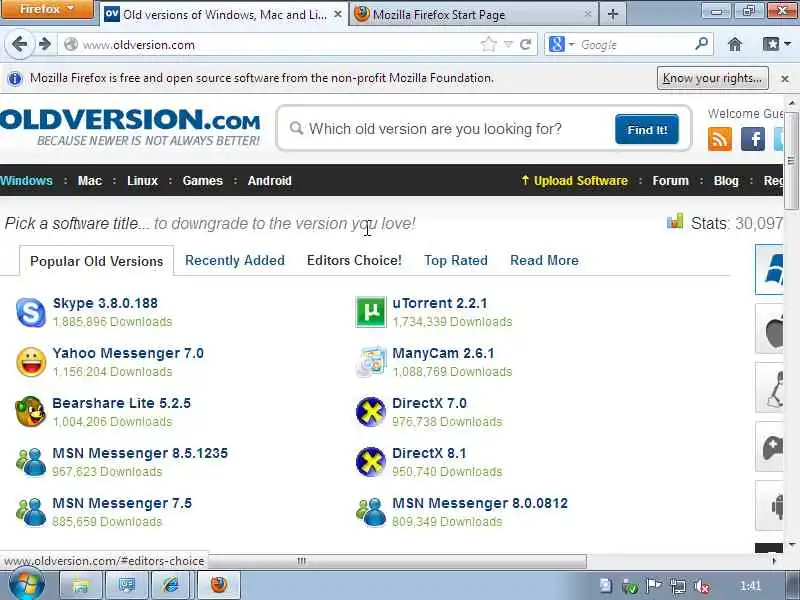Click the Bearshare Lite bear icon

tap(31, 411)
